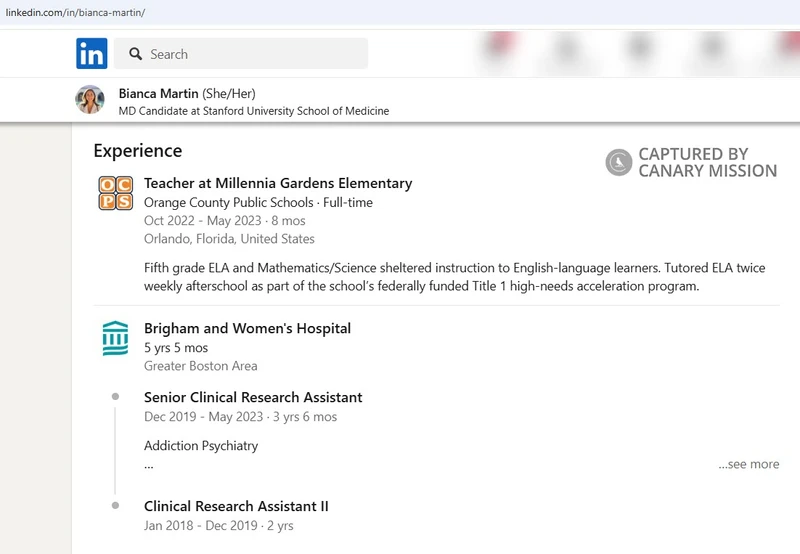Open the Orange County Public Schools logo
800x554 pixels.
coord(116,193)
